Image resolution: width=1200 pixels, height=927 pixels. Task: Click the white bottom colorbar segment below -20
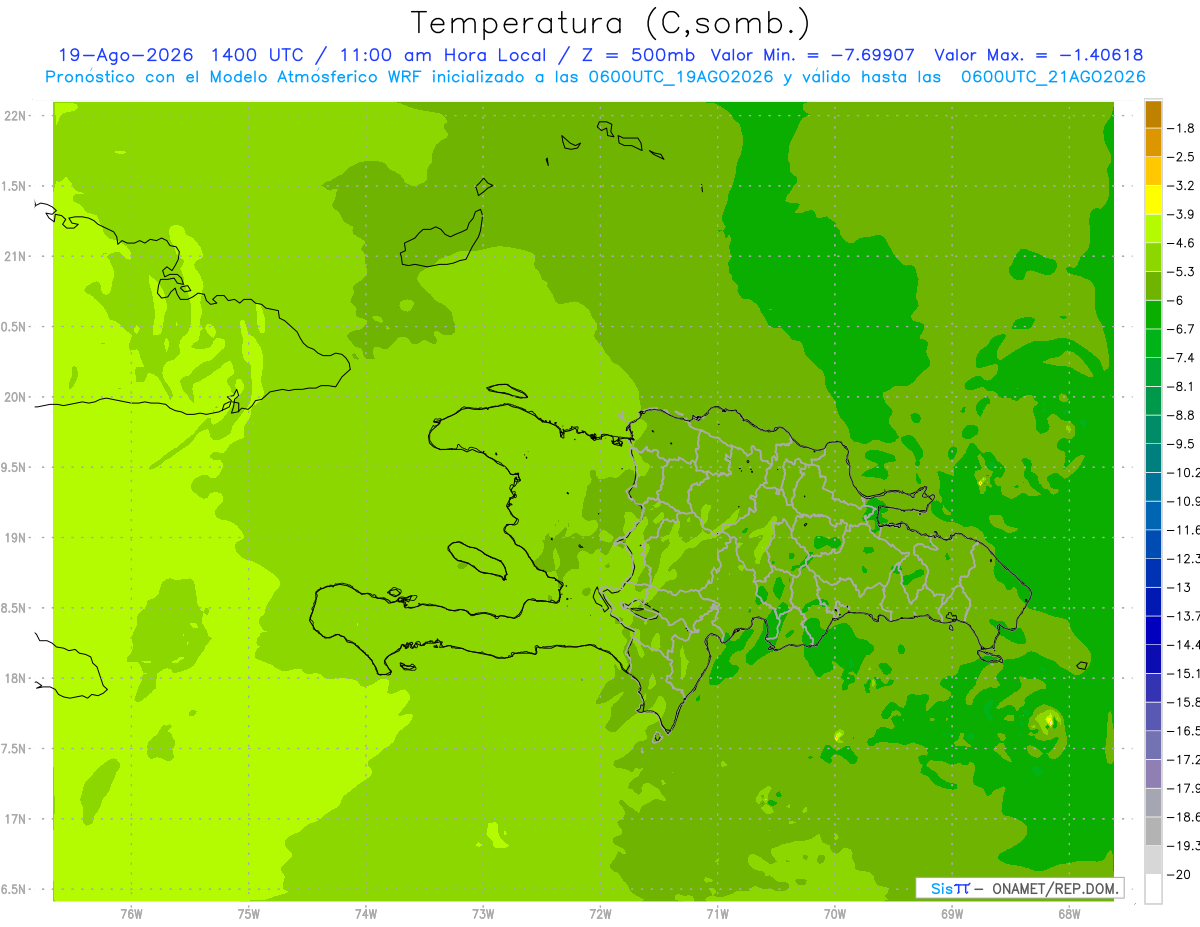[1153, 889]
